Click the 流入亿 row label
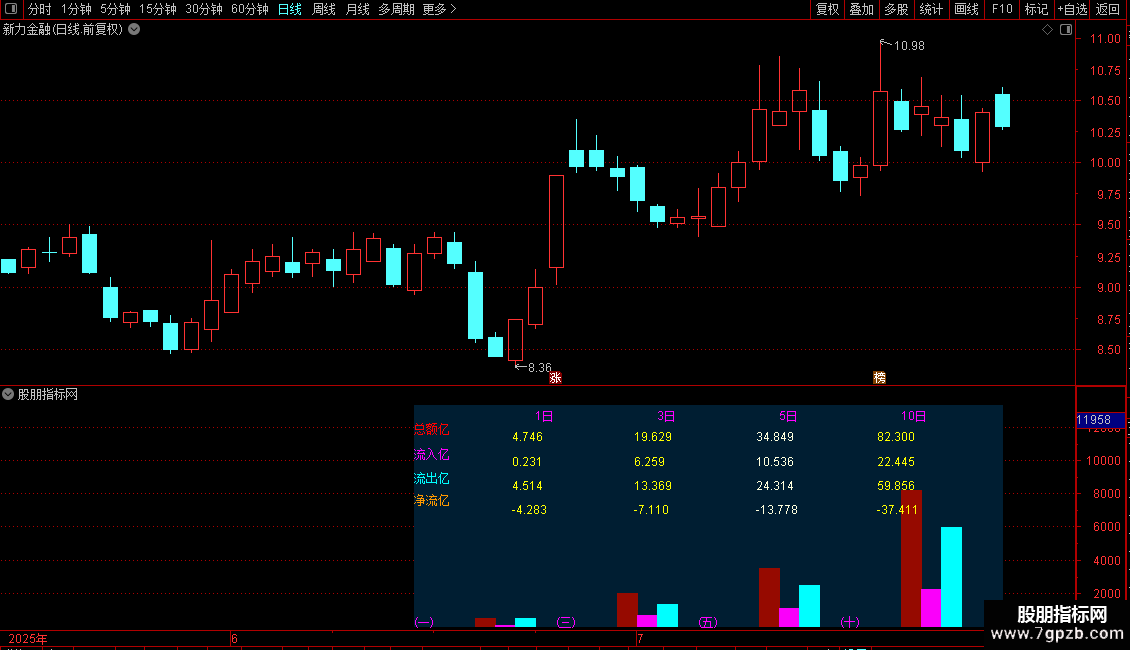The width and height of the screenshot is (1130, 650). pyautogui.click(x=432, y=455)
